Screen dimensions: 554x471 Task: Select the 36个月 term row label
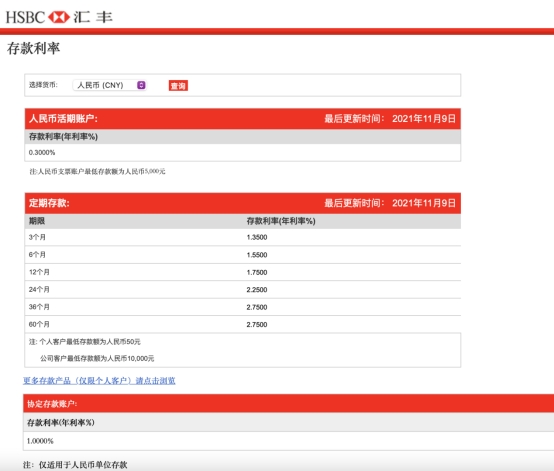pyautogui.click(x=39, y=307)
